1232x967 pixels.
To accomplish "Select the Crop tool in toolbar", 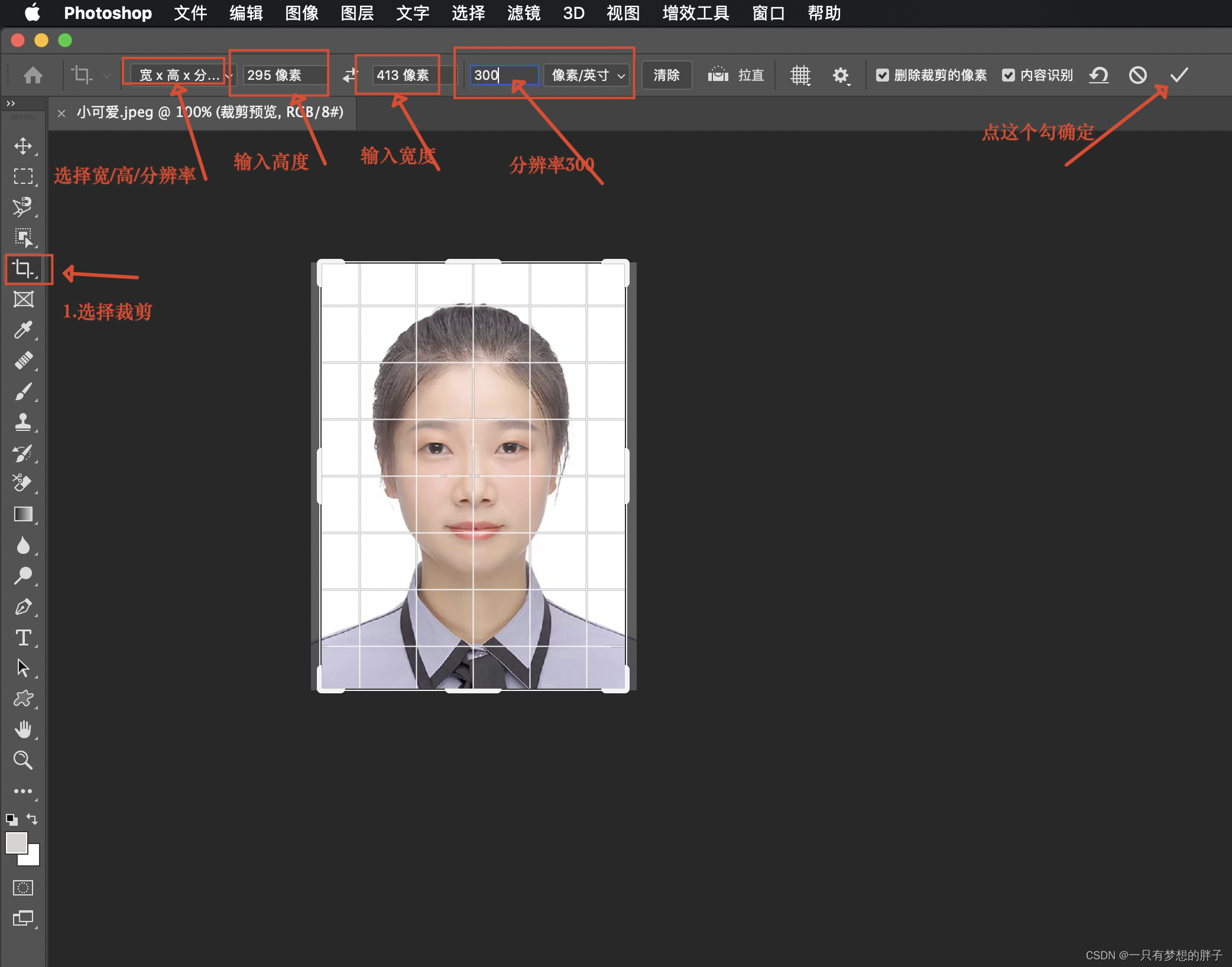I will tap(23, 269).
